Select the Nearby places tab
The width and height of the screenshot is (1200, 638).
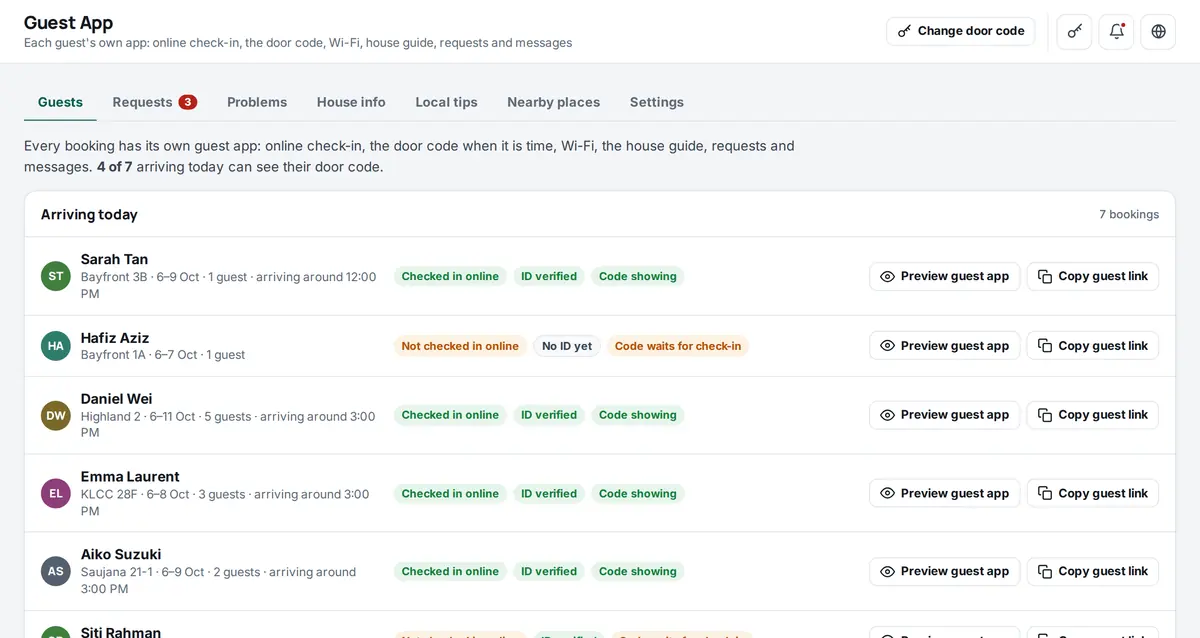tap(553, 102)
